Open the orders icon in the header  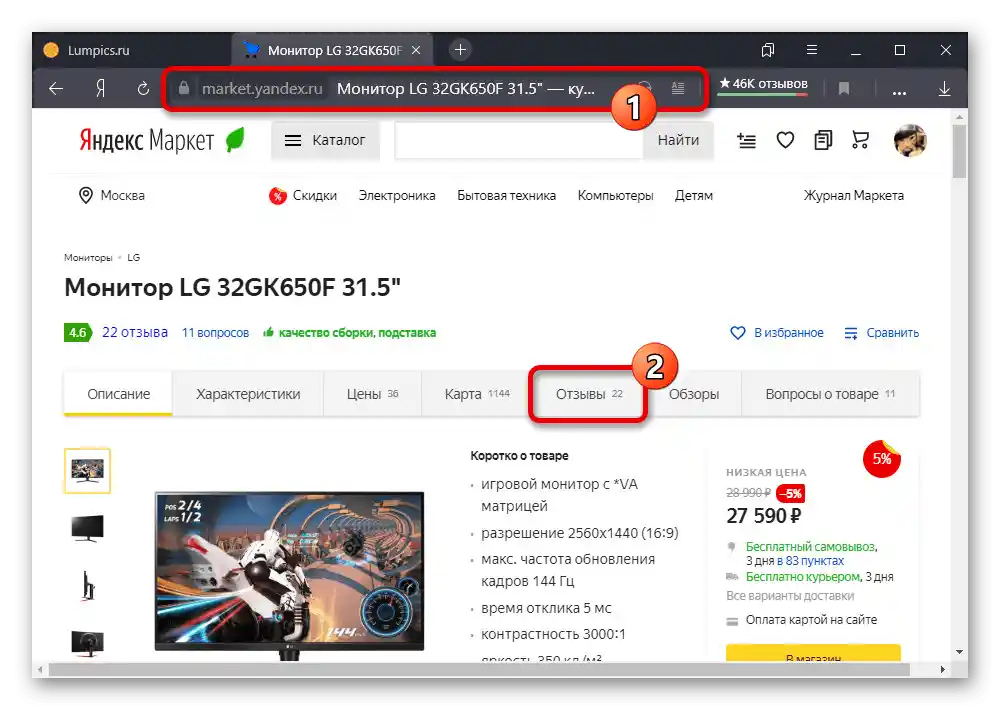click(x=823, y=140)
